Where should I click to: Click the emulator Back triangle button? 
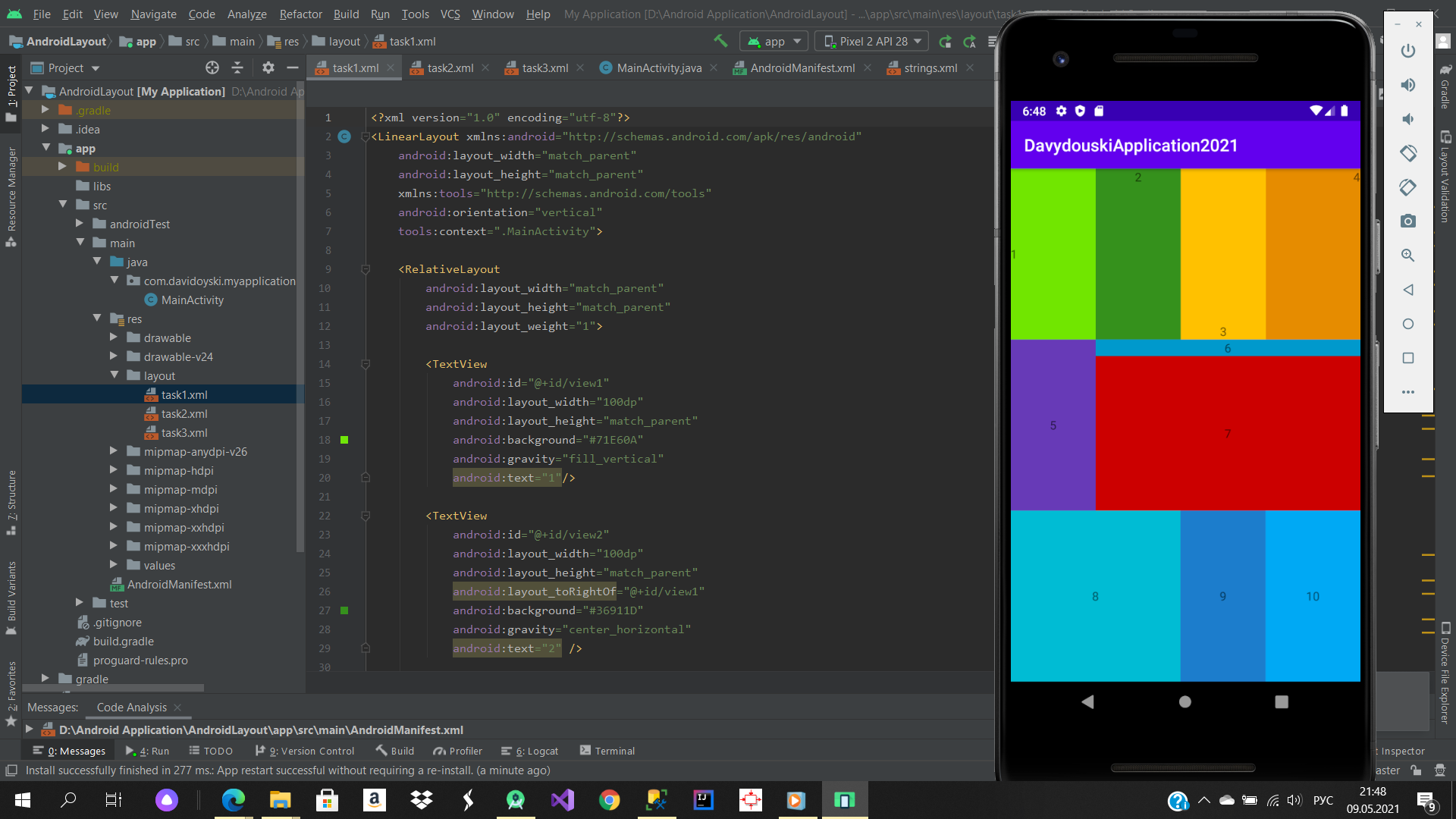click(1408, 290)
